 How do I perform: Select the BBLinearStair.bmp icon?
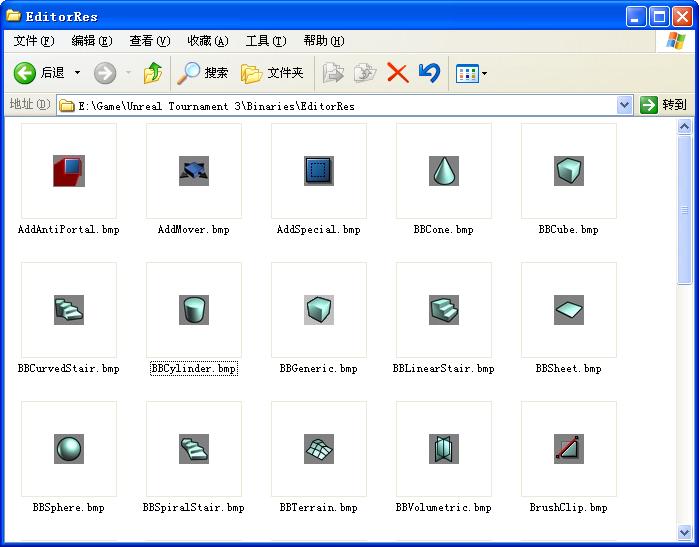[444, 310]
